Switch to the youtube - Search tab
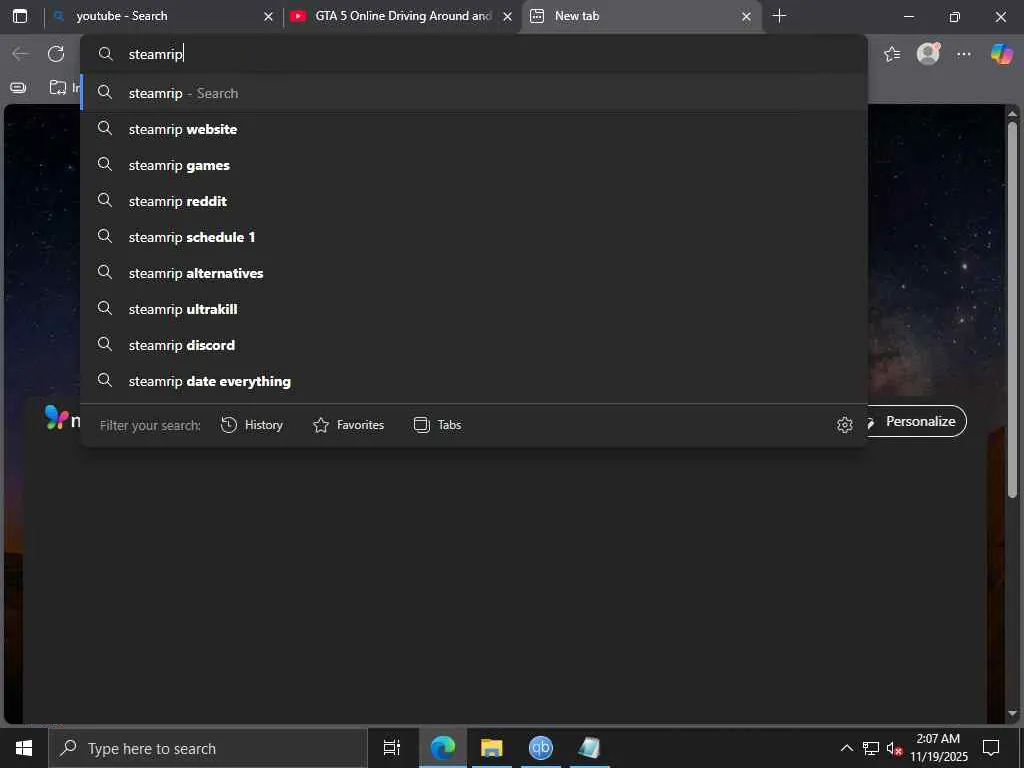Image resolution: width=1024 pixels, height=768 pixels. [x=163, y=16]
